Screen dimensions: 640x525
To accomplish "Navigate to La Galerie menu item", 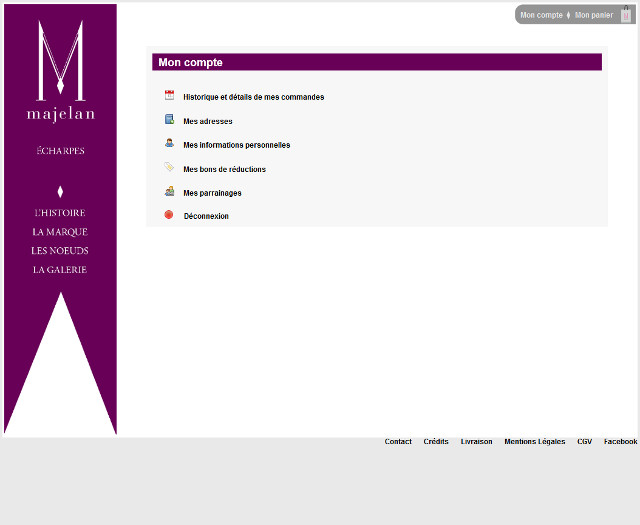I will 60,270.
